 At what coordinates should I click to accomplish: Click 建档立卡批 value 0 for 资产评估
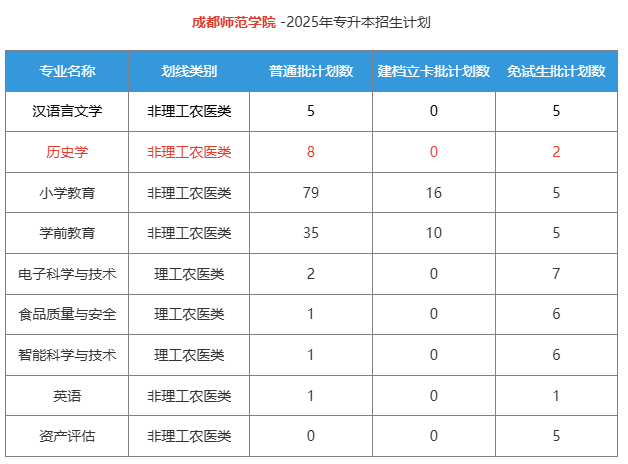[434, 436]
